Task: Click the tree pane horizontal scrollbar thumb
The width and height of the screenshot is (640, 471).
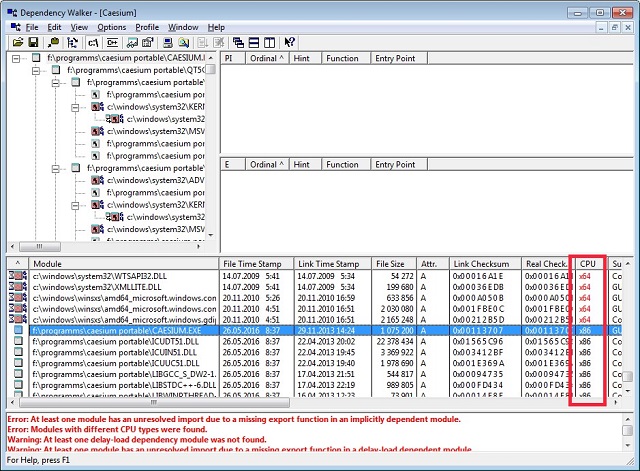Action: pos(40,247)
